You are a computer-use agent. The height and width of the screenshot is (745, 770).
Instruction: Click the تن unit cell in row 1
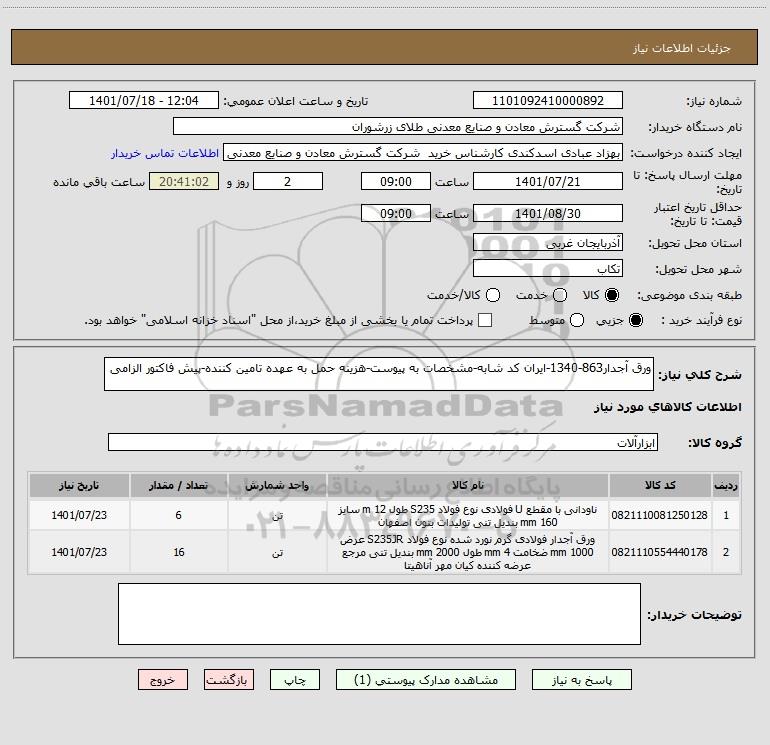pyautogui.click(x=277, y=516)
